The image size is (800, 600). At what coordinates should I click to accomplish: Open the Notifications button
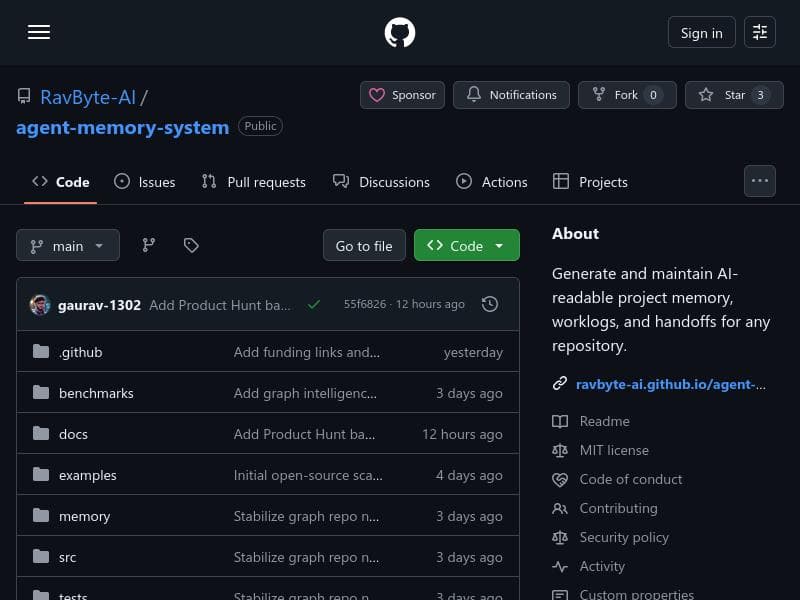[511, 95]
